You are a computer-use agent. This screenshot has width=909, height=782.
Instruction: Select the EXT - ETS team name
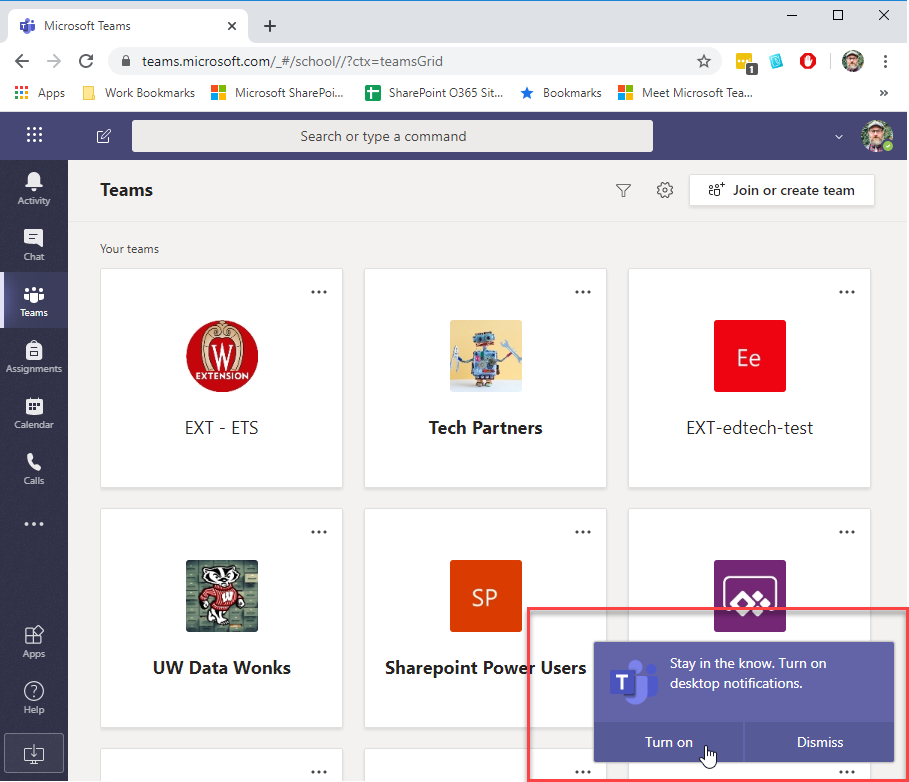pyautogui.click(x=221, y=428)
